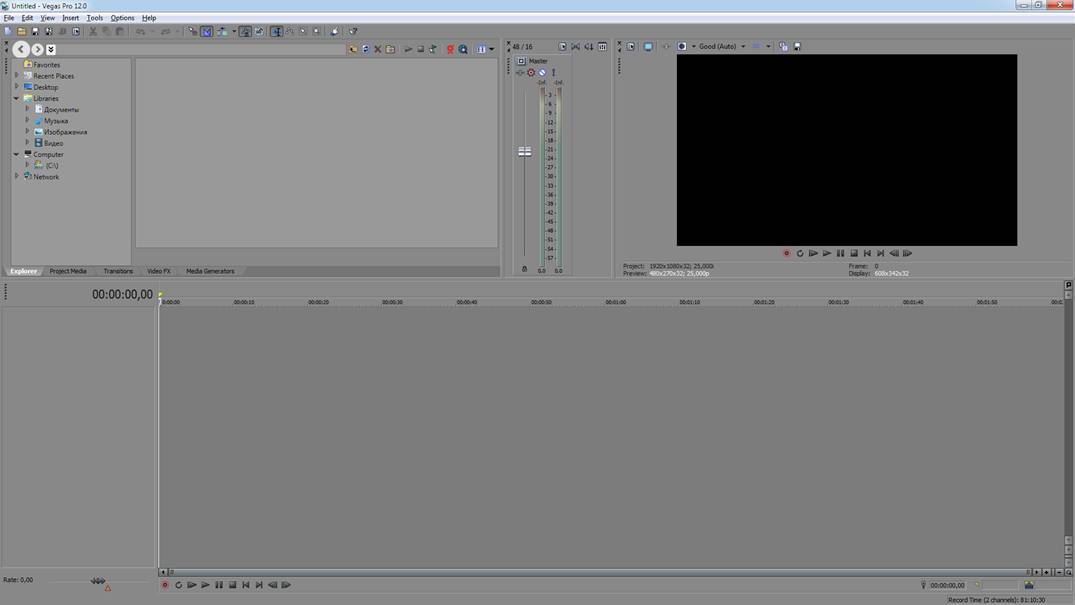Open the File menu
The height and width of the screenshot is (605, 1075).
coord(9,18)
